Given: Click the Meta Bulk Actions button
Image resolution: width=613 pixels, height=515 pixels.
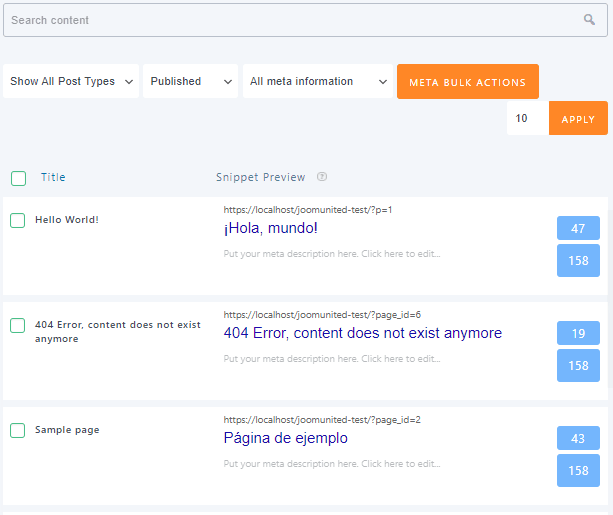Looking at the screenshot, I should click(467, 82).
